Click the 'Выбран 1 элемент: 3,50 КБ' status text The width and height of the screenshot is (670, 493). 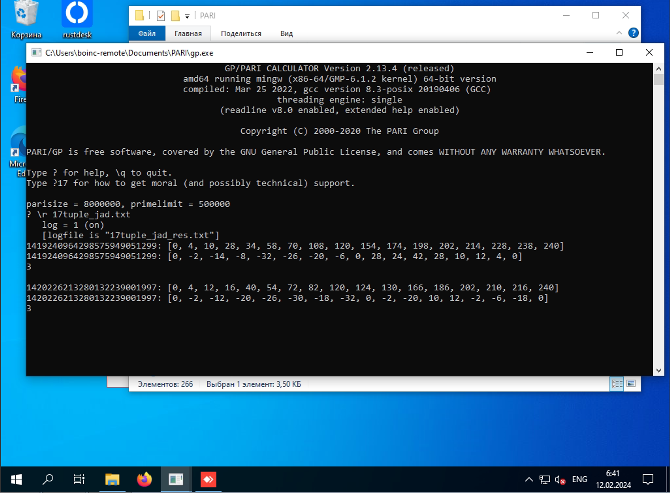pyautogui.click(x=253, y=384)
